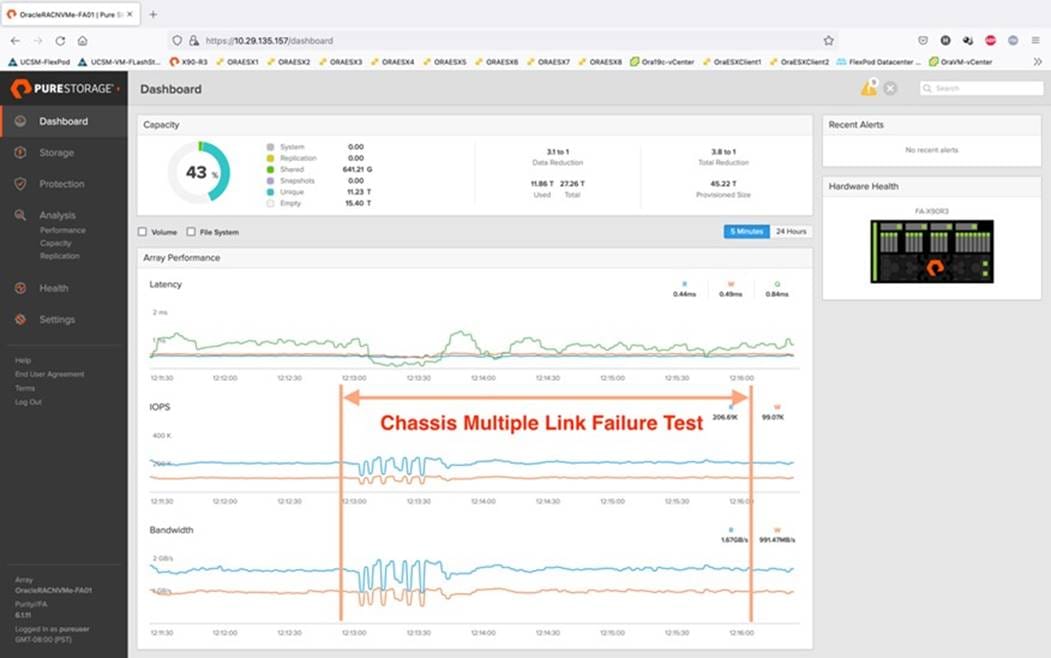This screenshot has height=658, width=1051.
Task: Click the red extension icon in toolbar
Action: coord(991,41)
